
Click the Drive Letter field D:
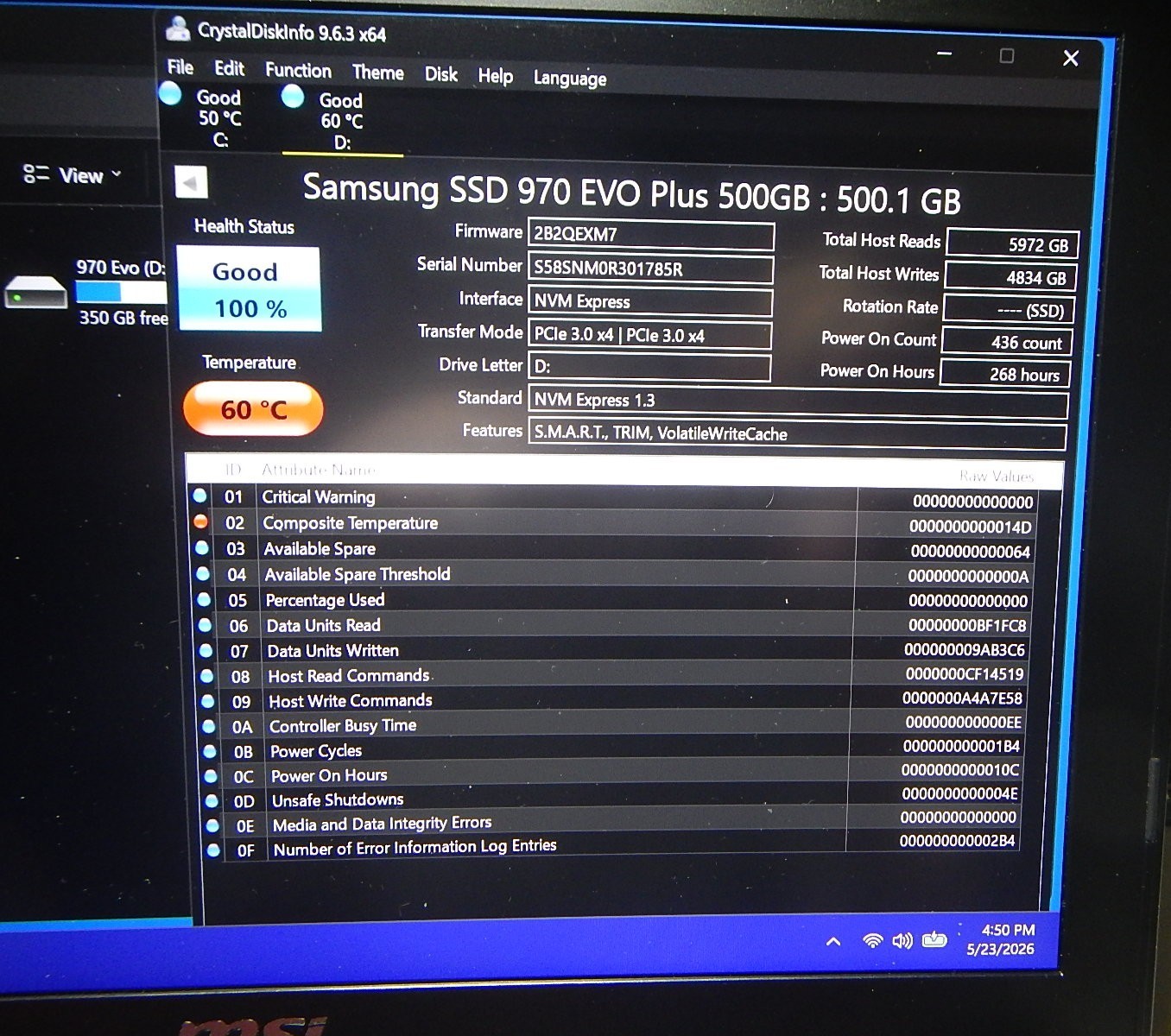[x=649, y=367]
